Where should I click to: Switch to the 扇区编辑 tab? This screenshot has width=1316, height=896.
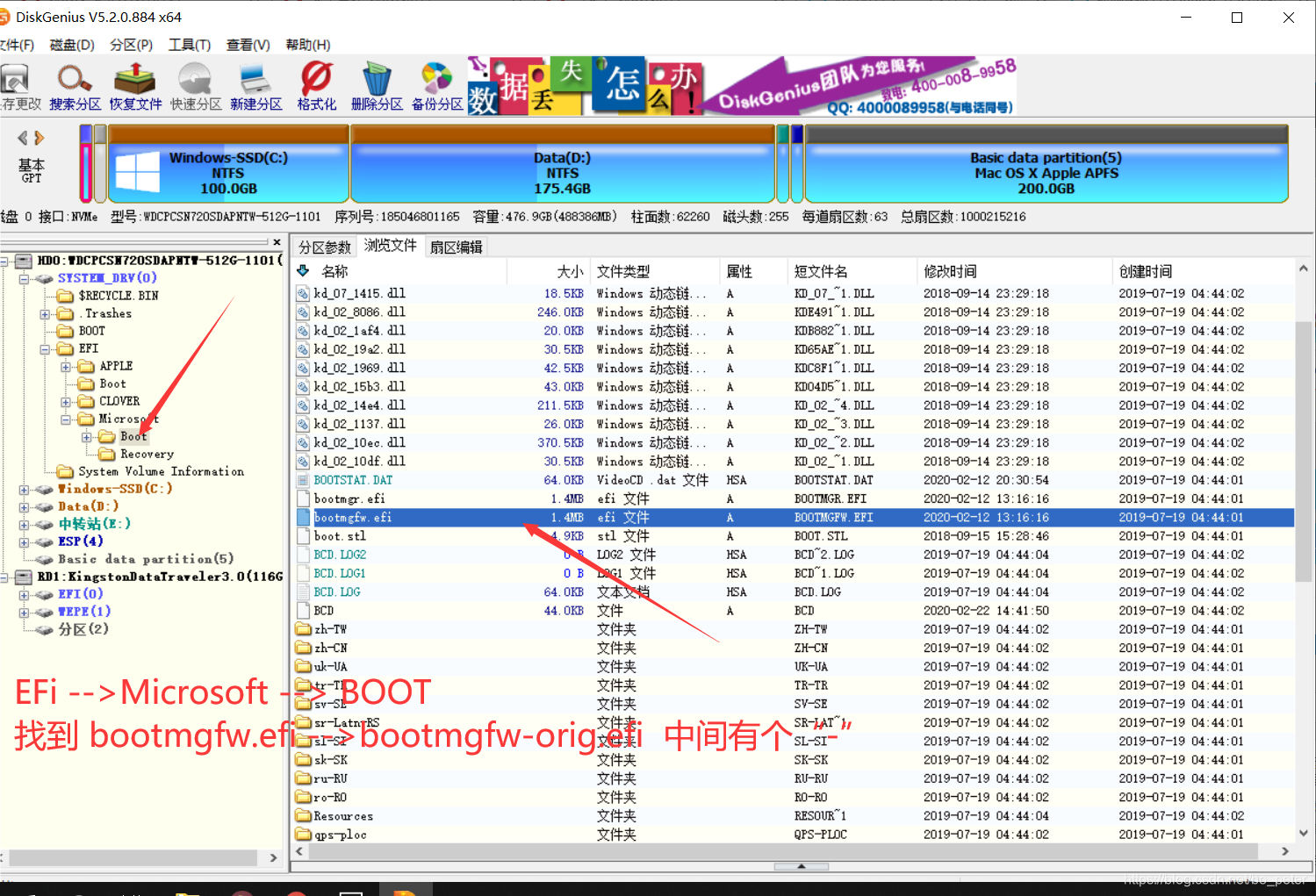click(457, 247)
